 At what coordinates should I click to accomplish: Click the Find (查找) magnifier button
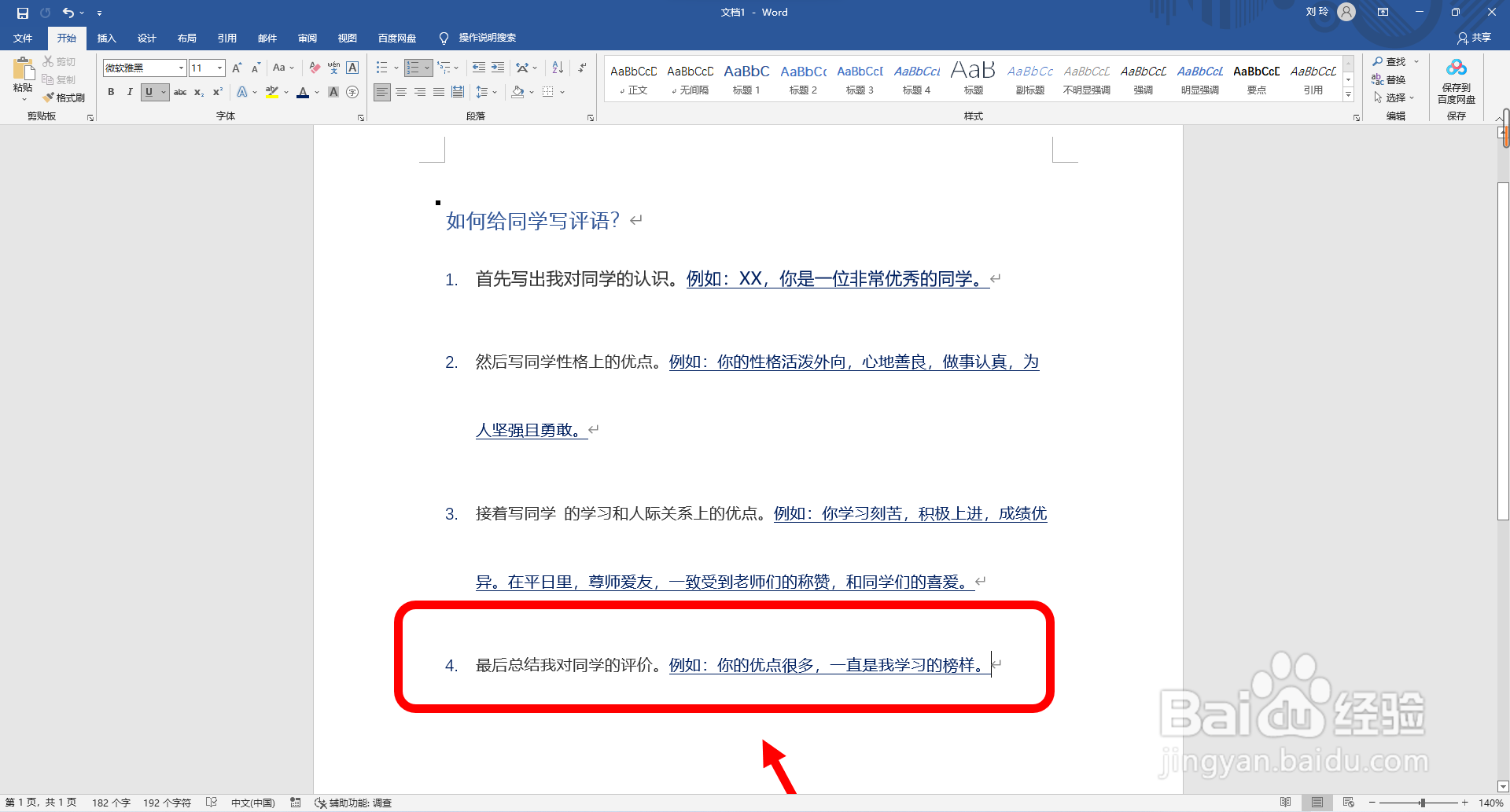[x=1390, y=61]
